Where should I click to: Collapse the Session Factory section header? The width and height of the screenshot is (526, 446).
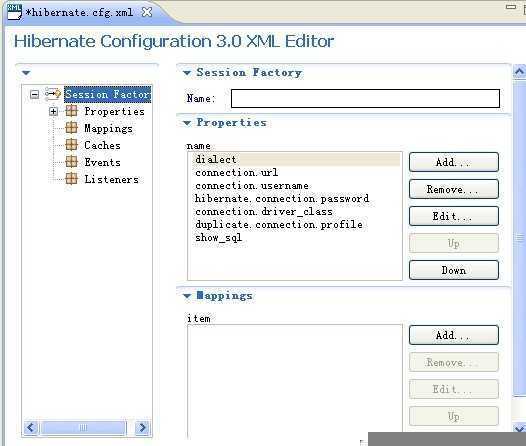(x=187, y=72)
